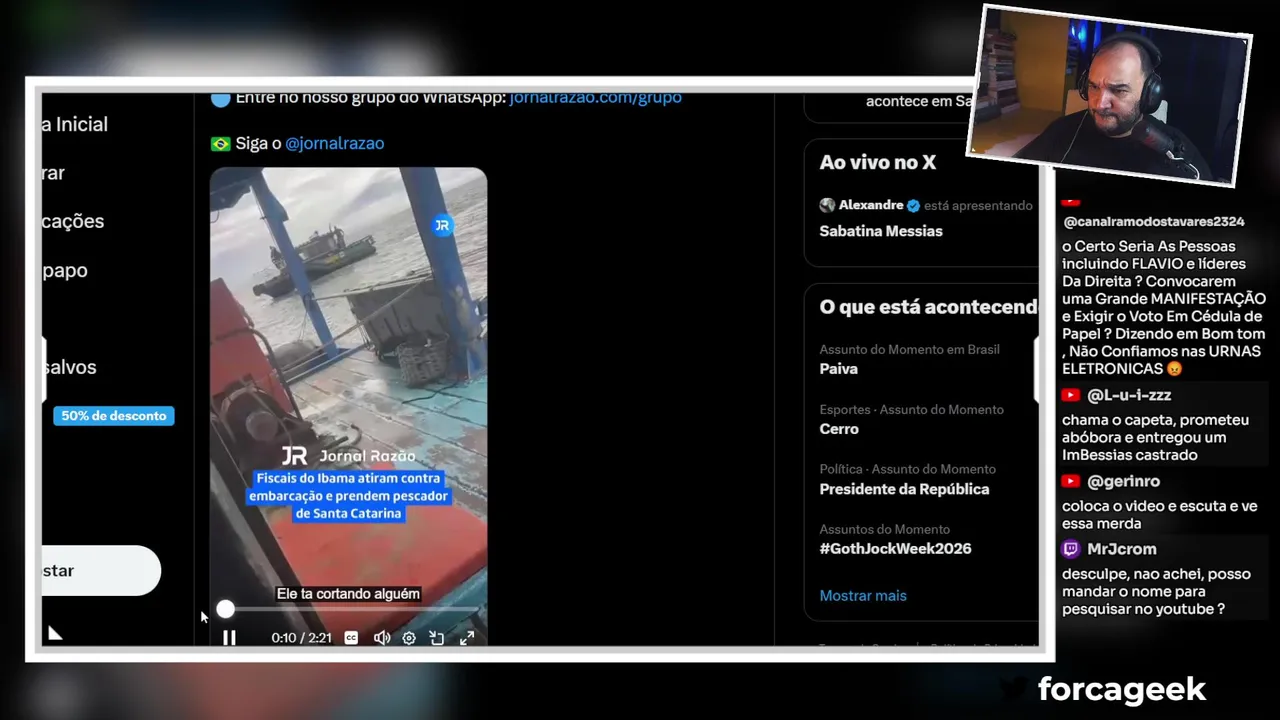Open trending topic Presidente da República

tap(904, 489)
